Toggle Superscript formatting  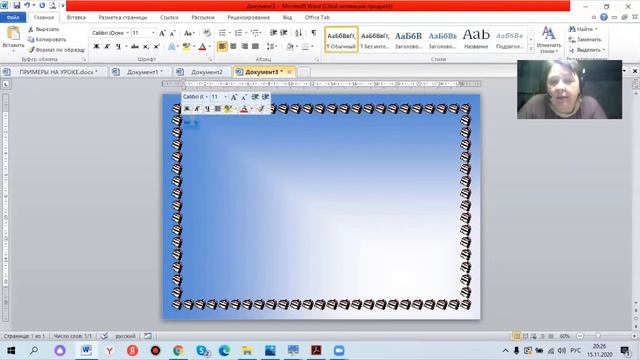[x=157, y=47]
